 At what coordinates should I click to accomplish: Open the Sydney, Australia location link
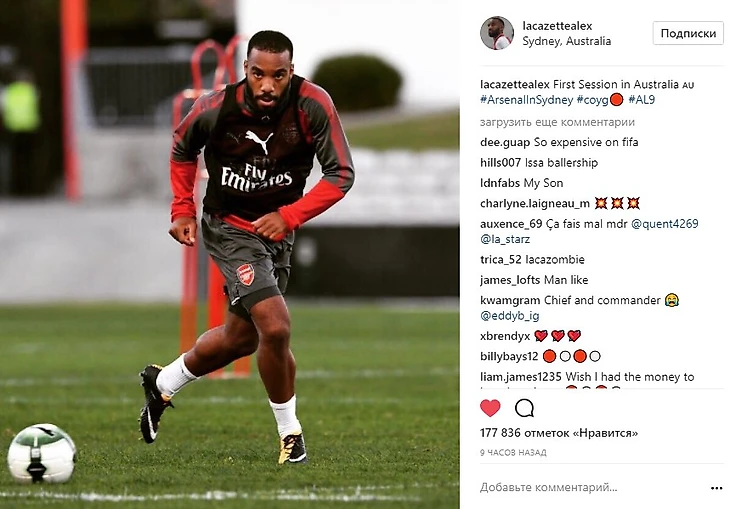[x=567, y=41]
